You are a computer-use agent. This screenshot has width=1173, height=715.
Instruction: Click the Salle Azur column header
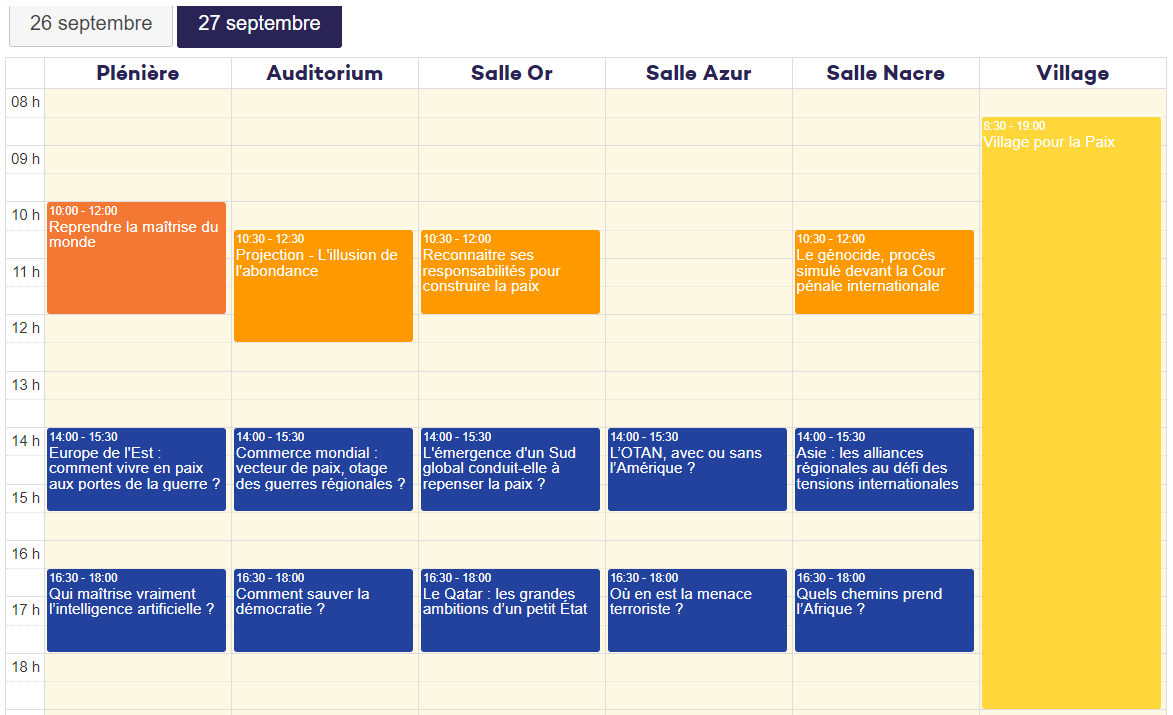click(x=698, y=73)
